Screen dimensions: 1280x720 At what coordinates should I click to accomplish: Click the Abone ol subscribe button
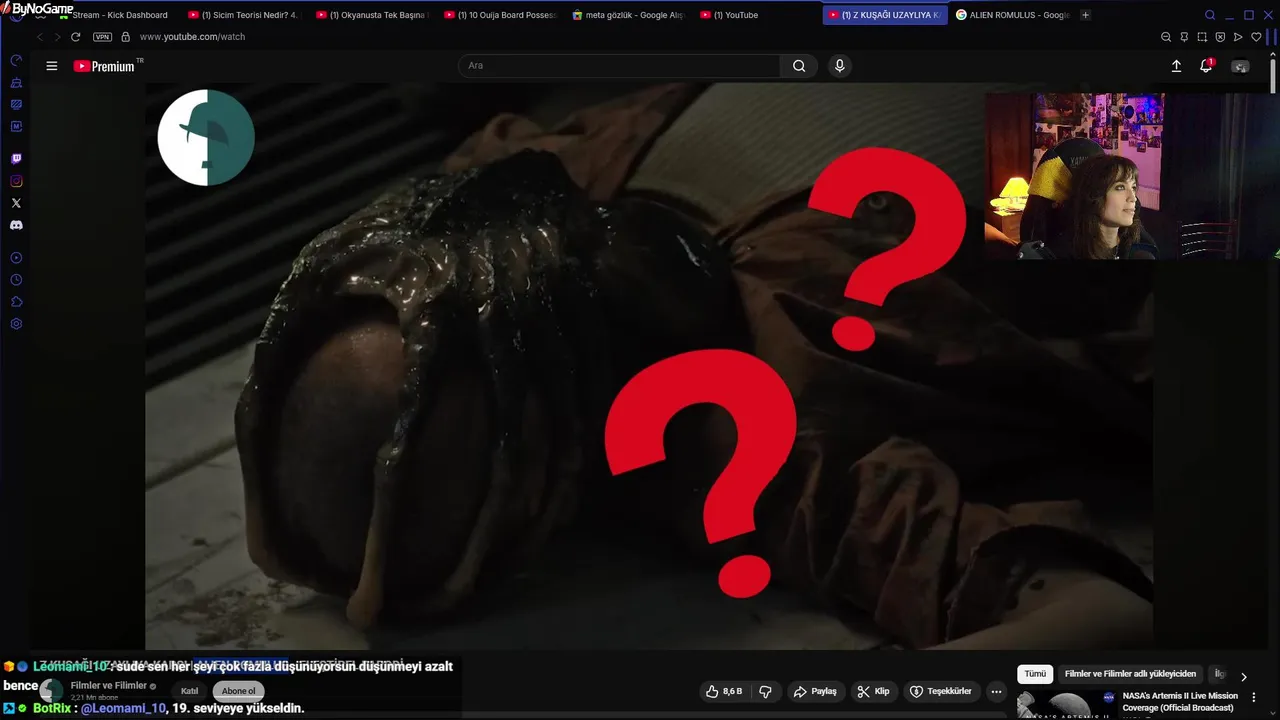tap(238, 691)
